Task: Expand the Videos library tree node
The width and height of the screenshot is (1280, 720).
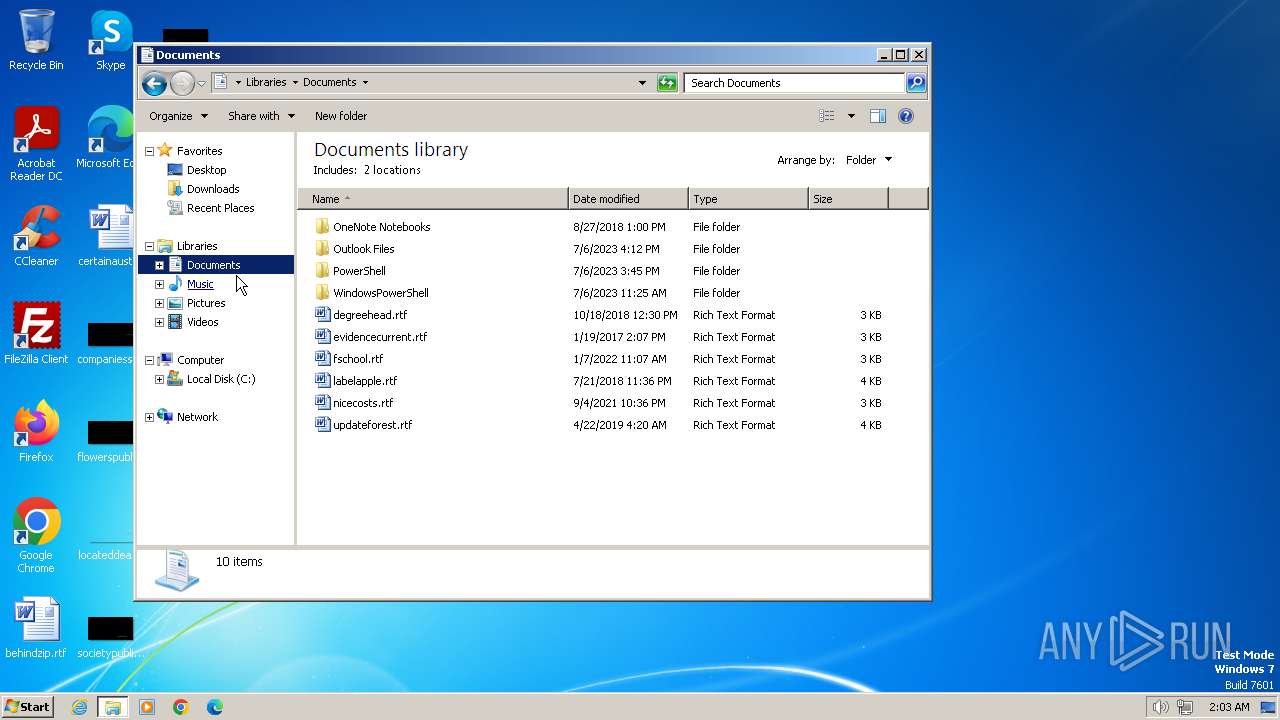Action: (159, 322)
